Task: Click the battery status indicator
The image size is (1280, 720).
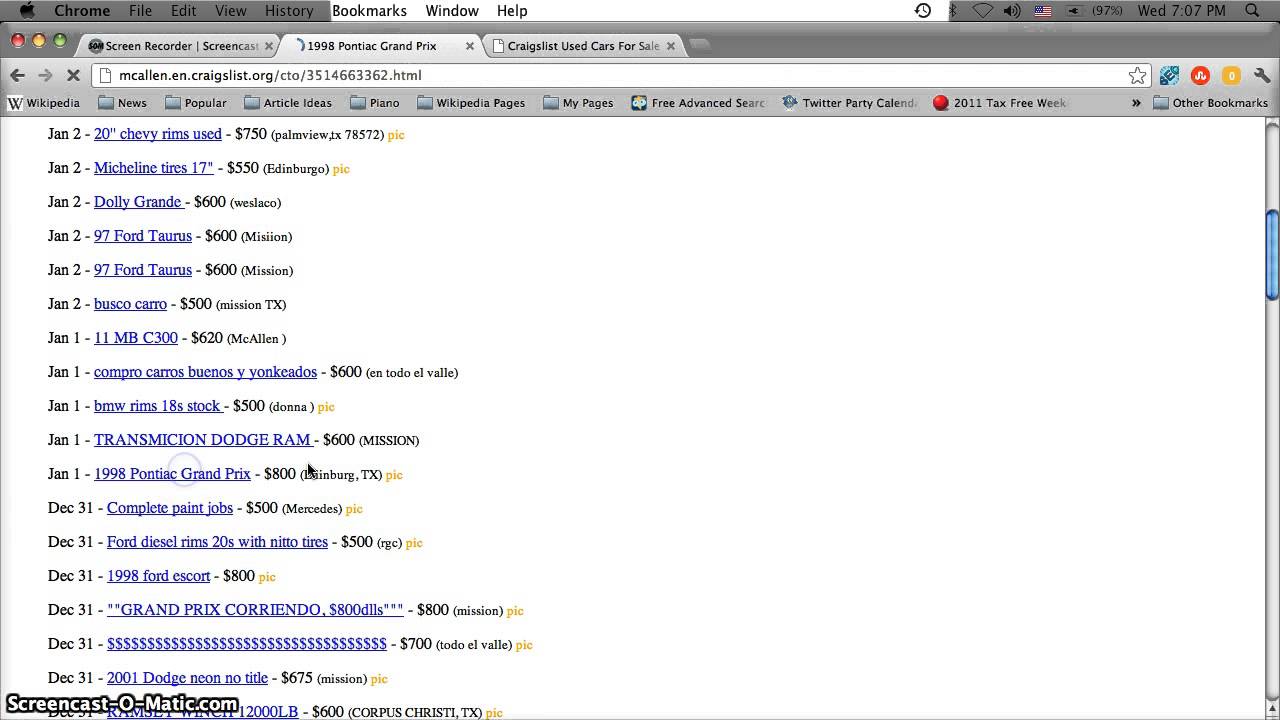Action: pos(1095,11)
